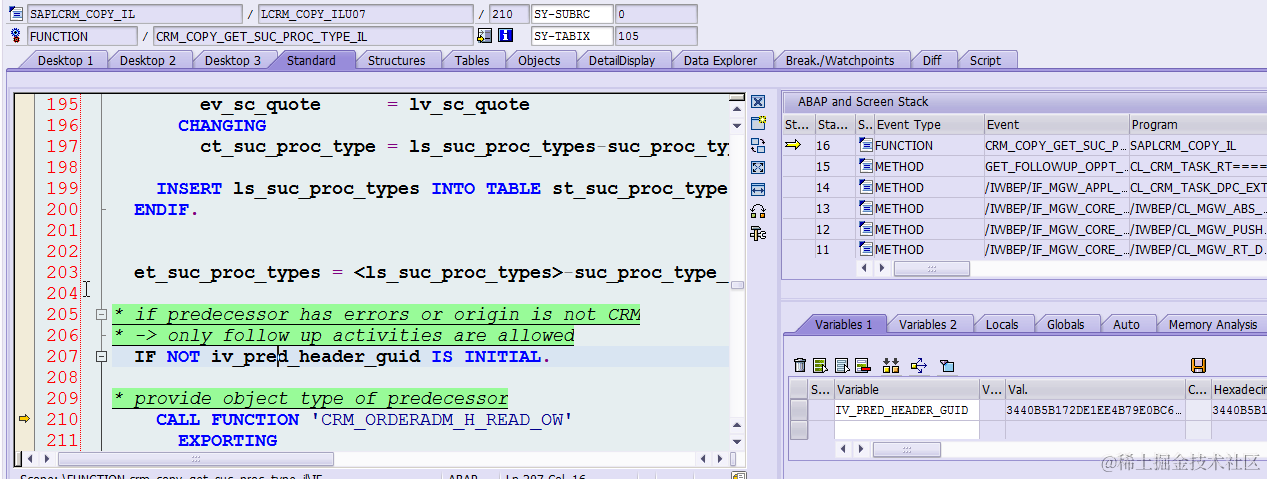Click the stack icon in row 13 METHOD
This screenshot has width=1267, height=479.
click(x=865, y=209)
